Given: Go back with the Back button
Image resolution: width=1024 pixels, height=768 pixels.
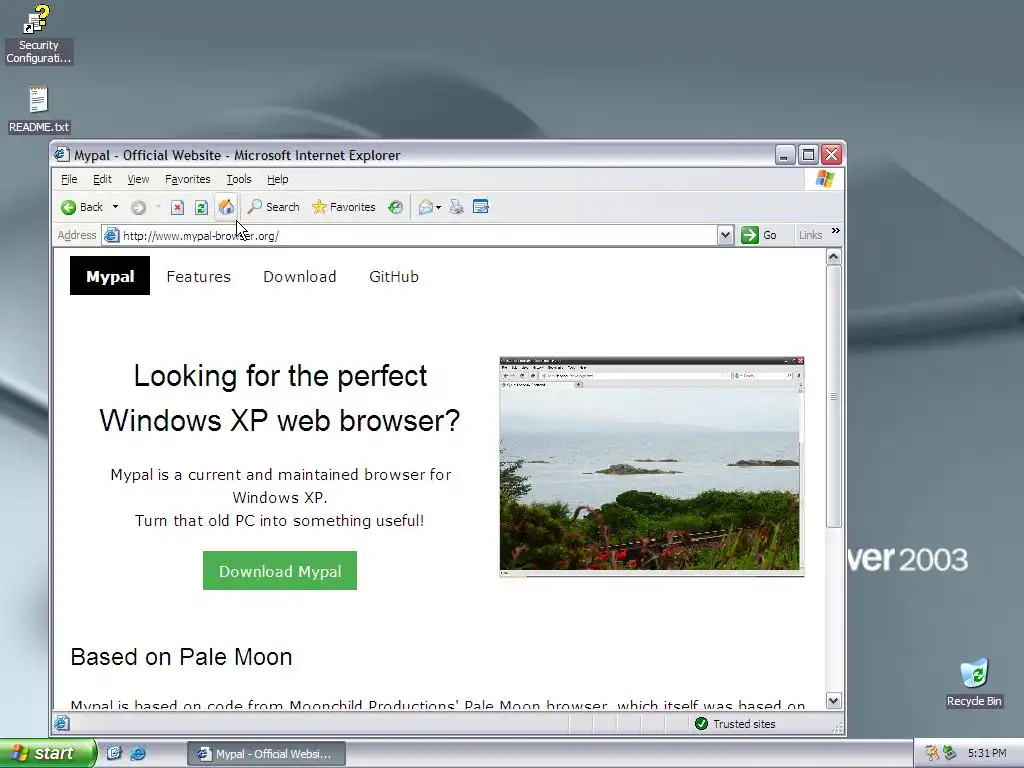Looking at the screenshot, I should coord(82,207).
